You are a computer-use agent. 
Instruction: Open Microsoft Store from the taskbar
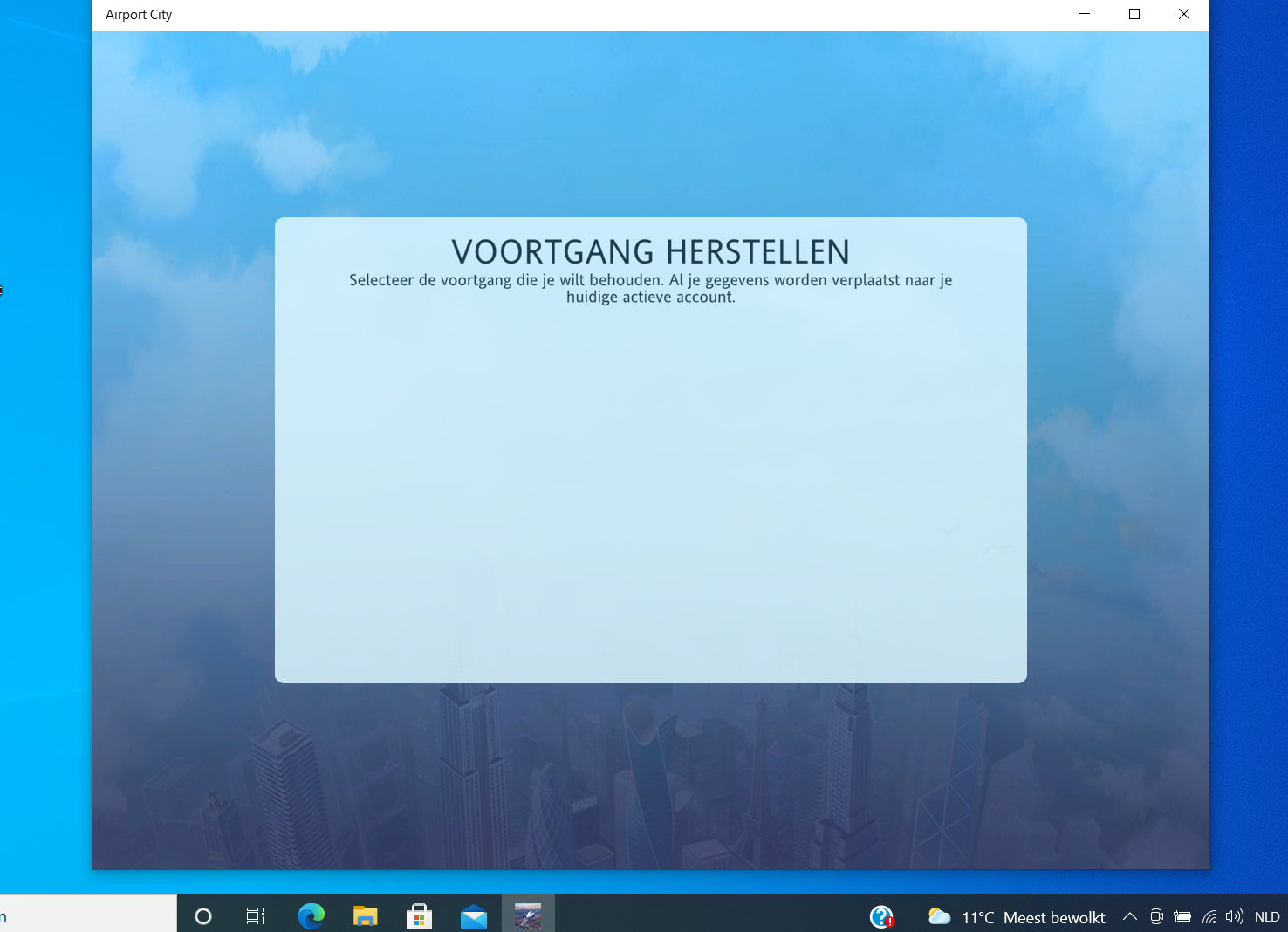(x=419, y=916)
